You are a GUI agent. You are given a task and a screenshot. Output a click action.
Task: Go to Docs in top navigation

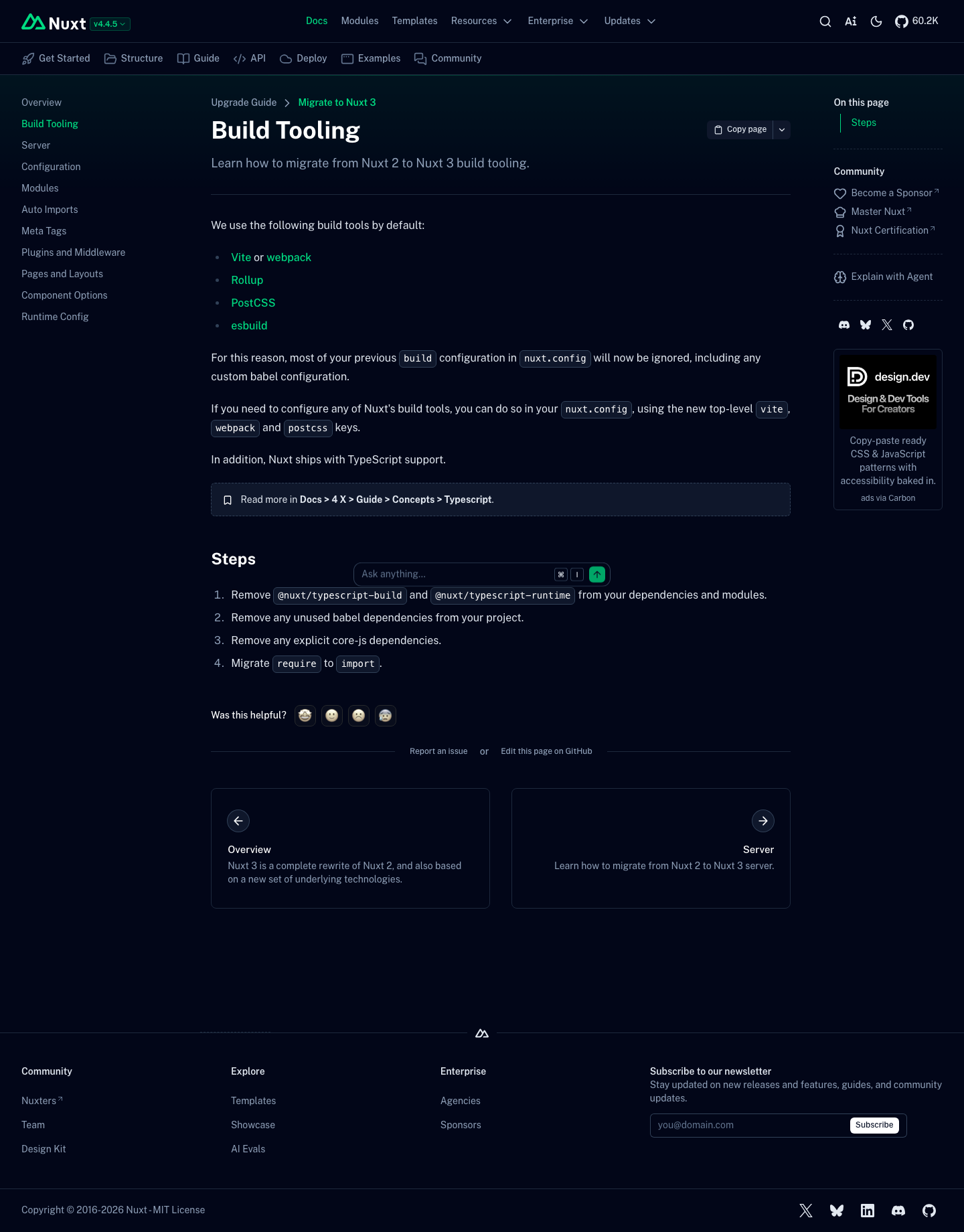317,21
